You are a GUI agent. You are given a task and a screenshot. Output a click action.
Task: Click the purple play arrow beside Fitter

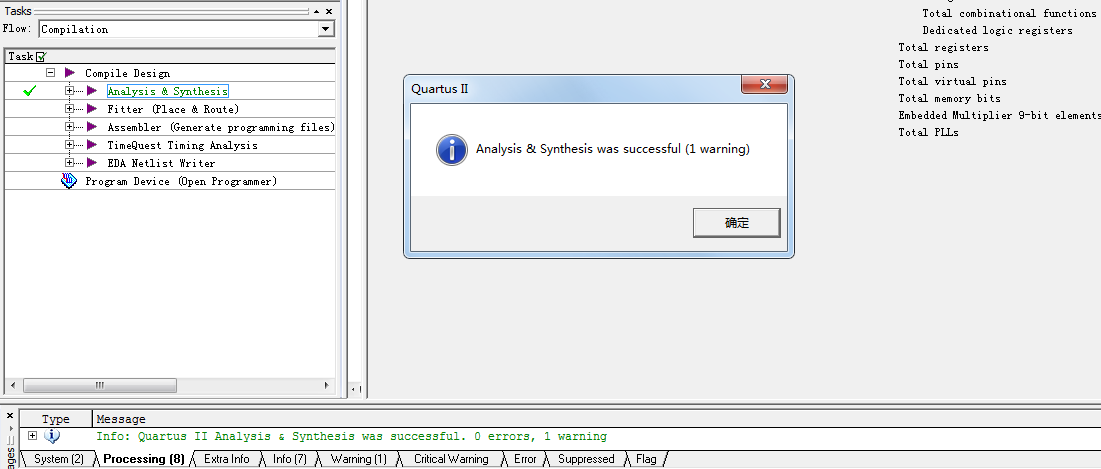click(x=92, y=109)
